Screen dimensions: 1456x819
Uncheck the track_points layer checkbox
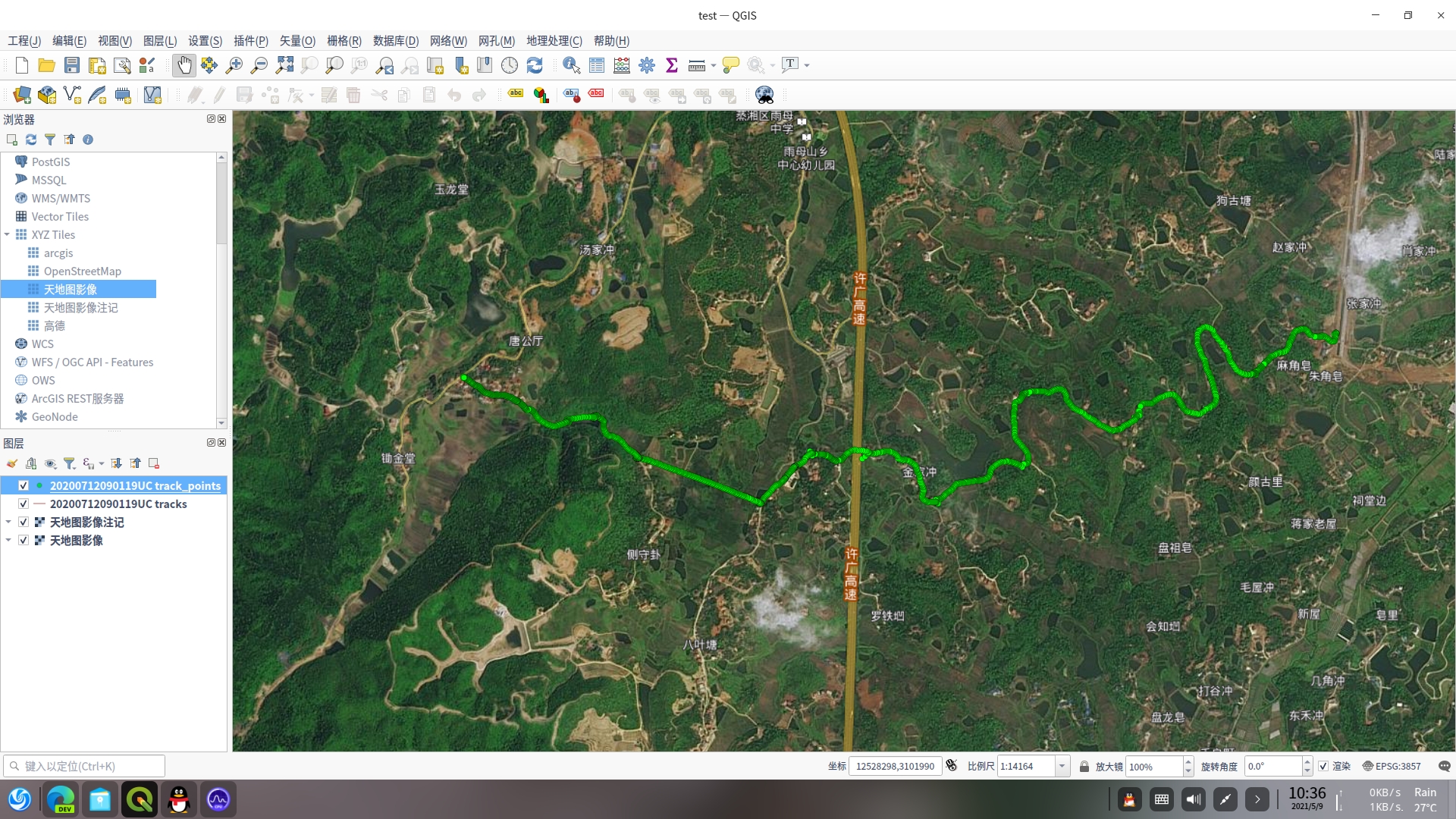coord(24,485)
